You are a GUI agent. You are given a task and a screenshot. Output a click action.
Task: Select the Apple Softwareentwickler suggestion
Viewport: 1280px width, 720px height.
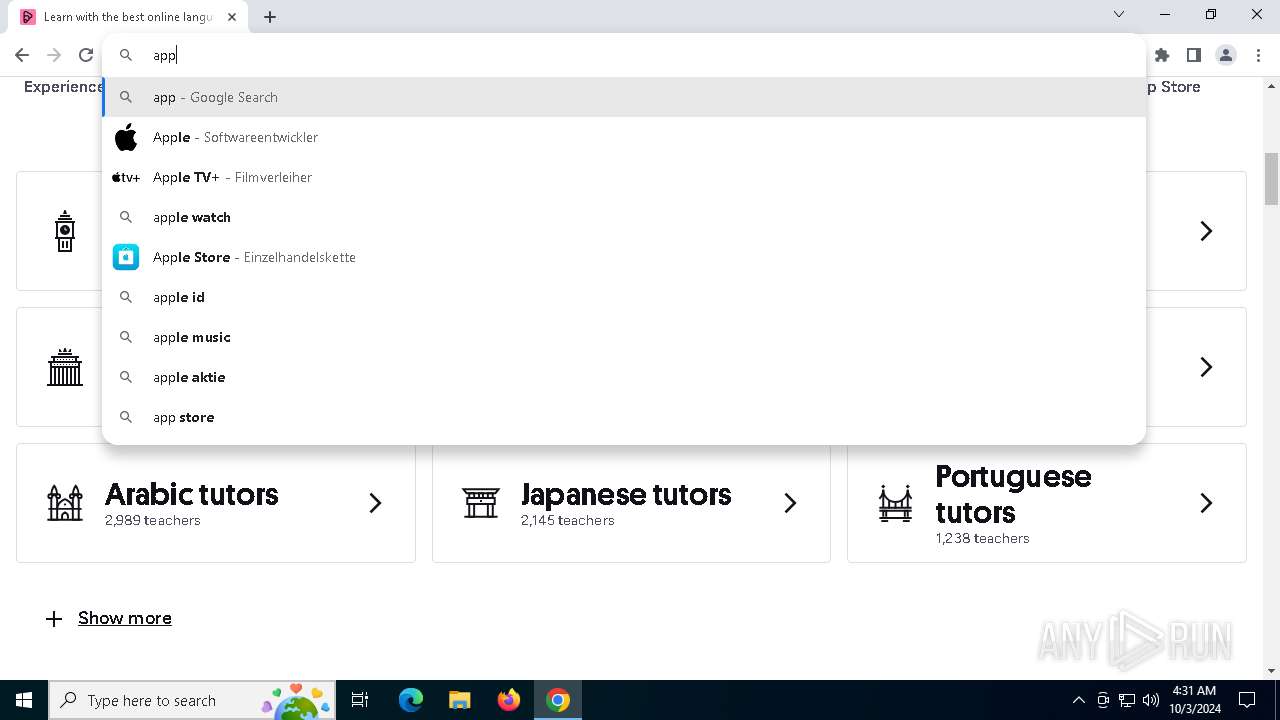click(624, 137)
